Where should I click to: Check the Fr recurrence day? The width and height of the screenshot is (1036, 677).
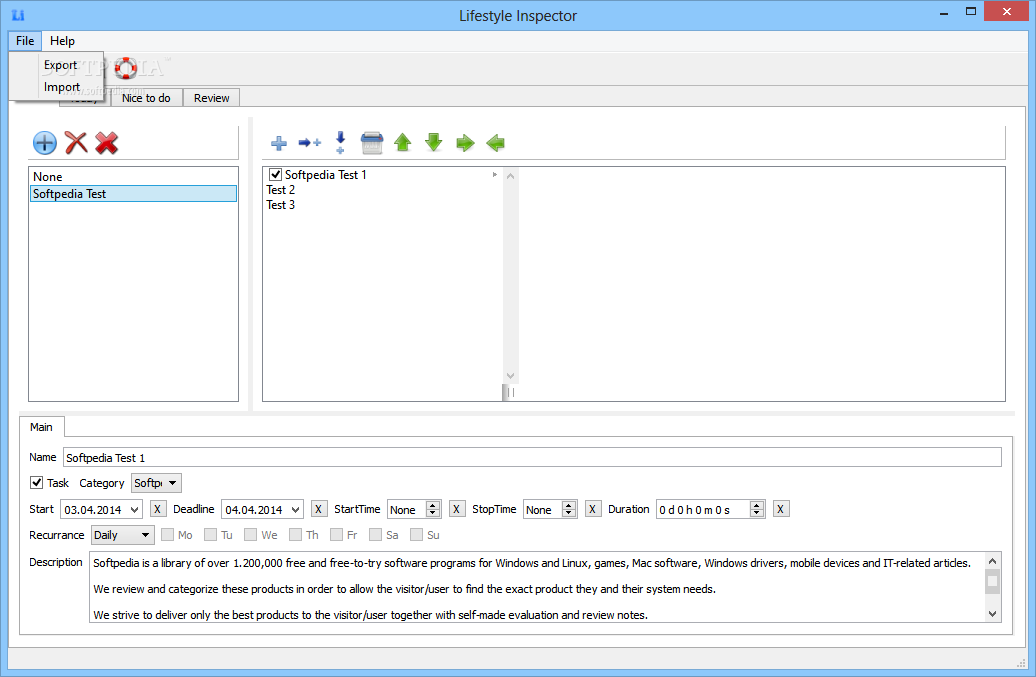(336, 534)
